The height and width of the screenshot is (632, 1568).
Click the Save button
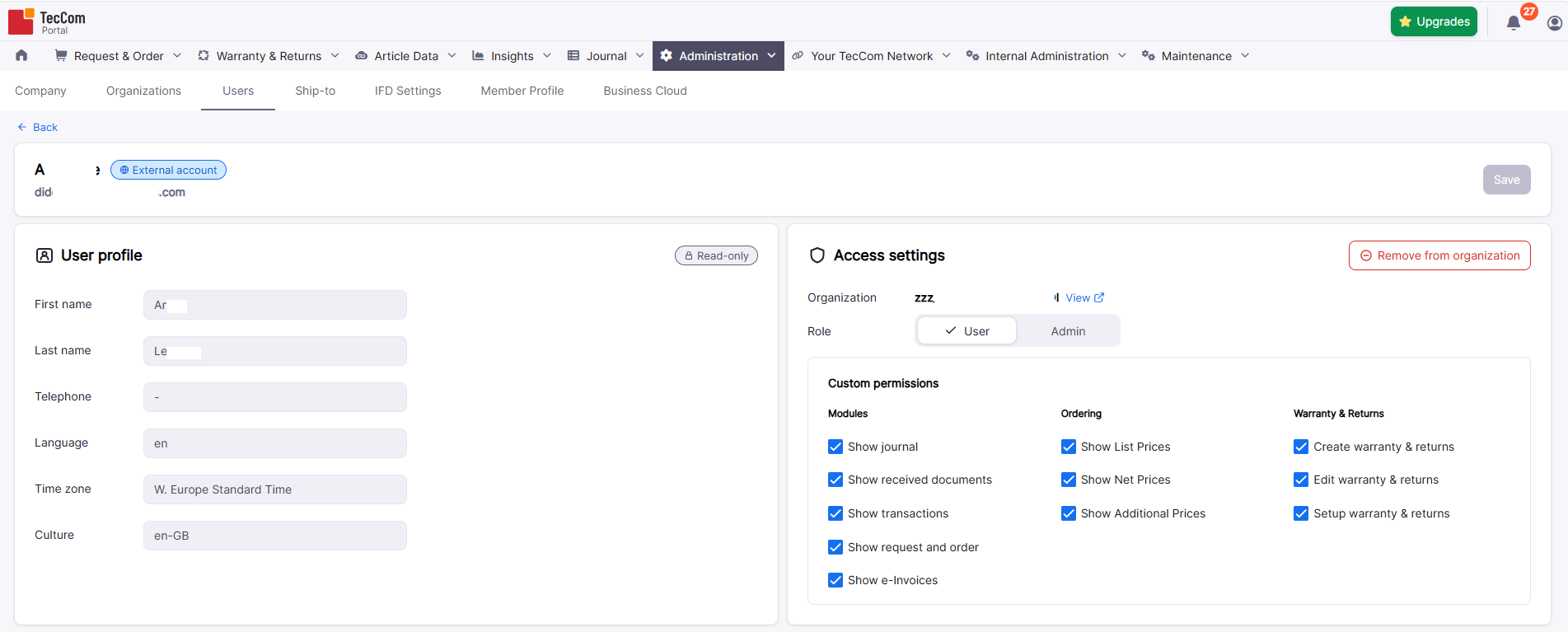(x=1506, y=180)
